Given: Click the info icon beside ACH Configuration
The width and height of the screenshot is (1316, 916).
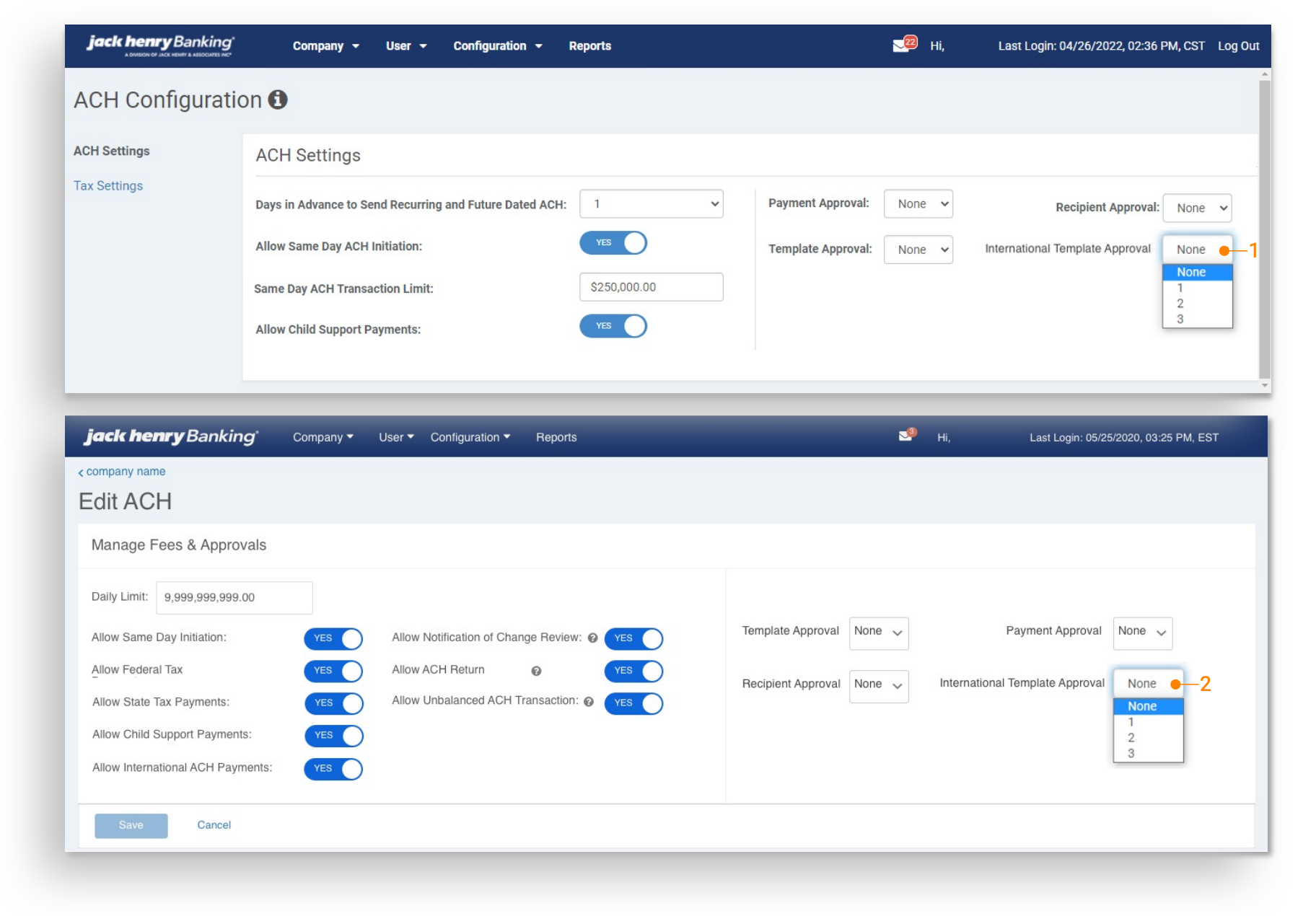Looking at the screenshot, I should [278, 100].
